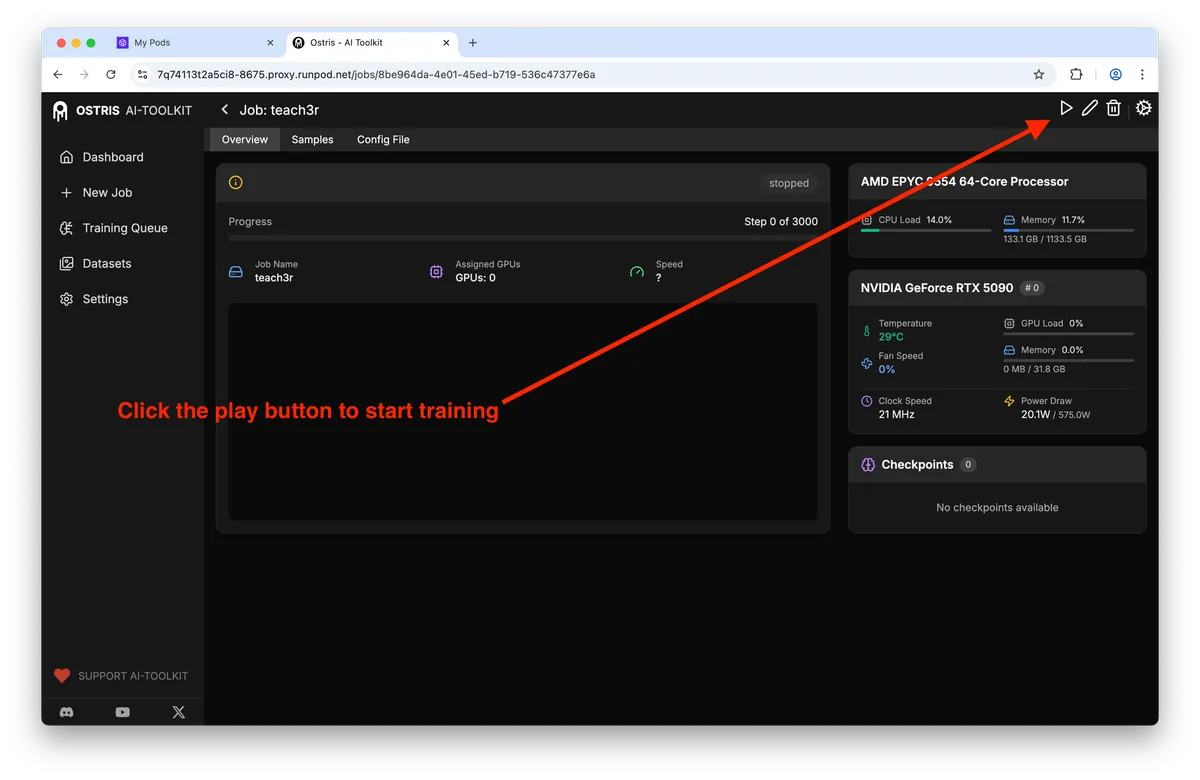Click 'Step 0 of 3000' text

point(781,222)
